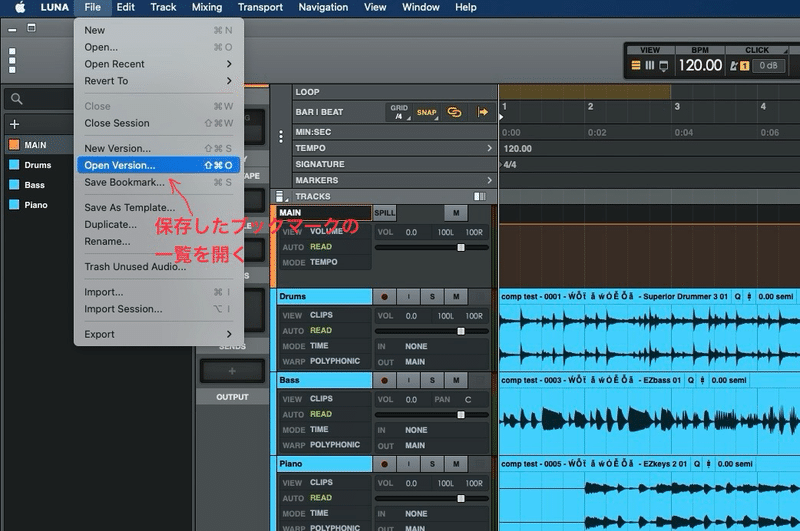Click the Drums clip Q quantize button
This screenshot has width=800, height=531.
pos(737,296)
